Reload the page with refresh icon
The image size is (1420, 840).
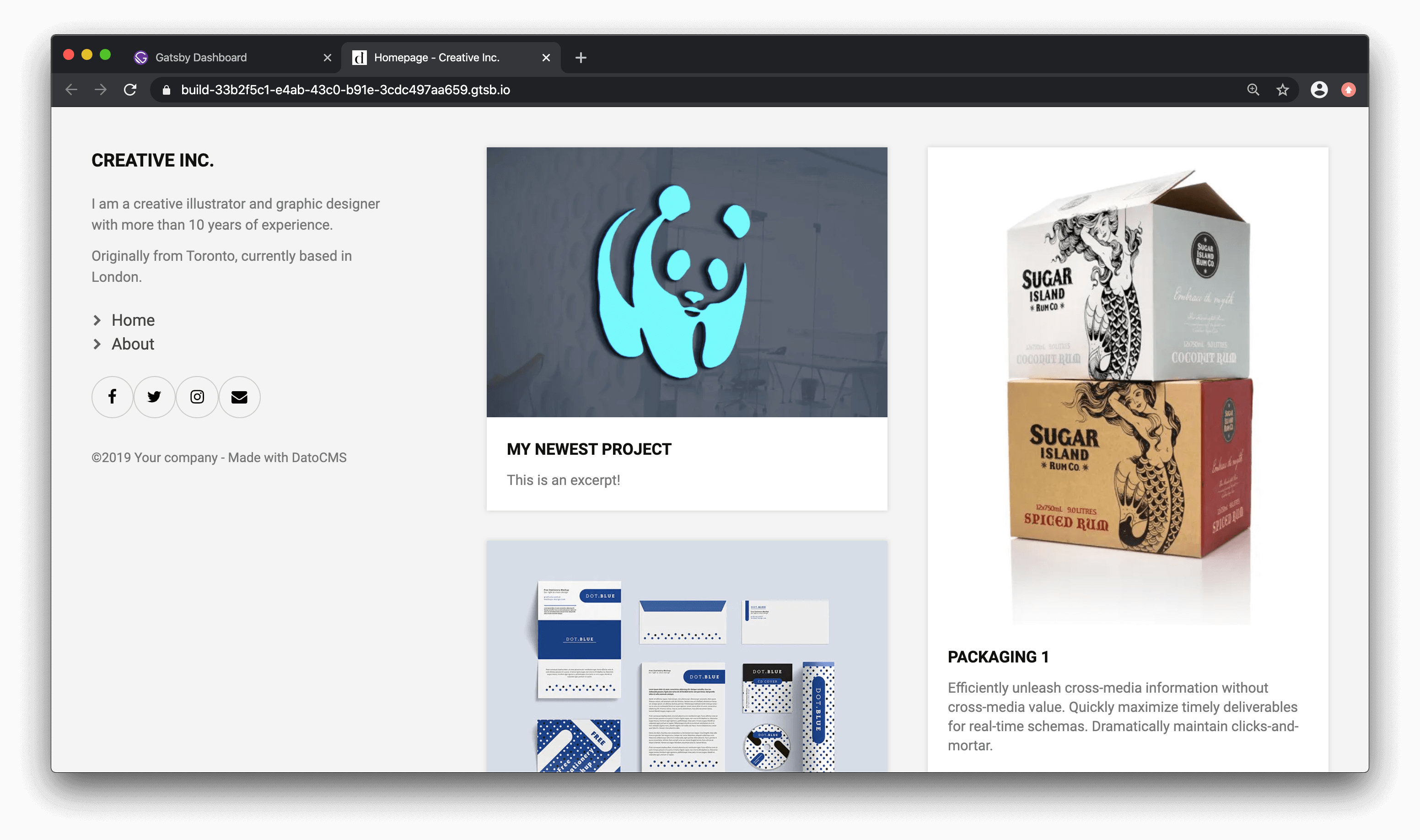coord(130,90)
